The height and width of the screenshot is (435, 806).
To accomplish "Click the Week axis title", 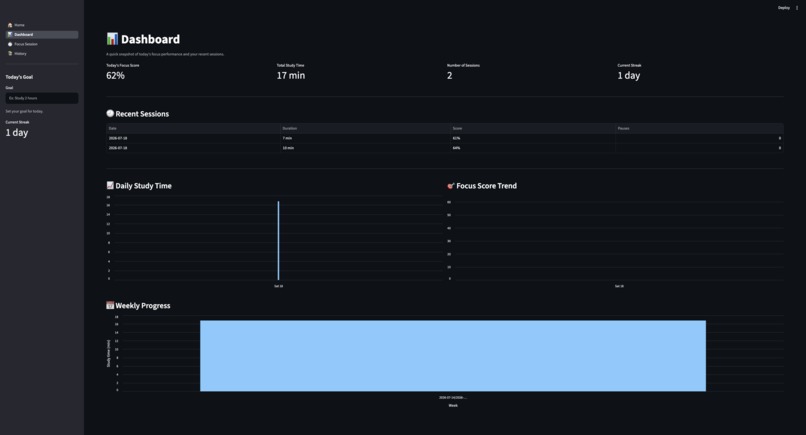I will click(453, 405).
